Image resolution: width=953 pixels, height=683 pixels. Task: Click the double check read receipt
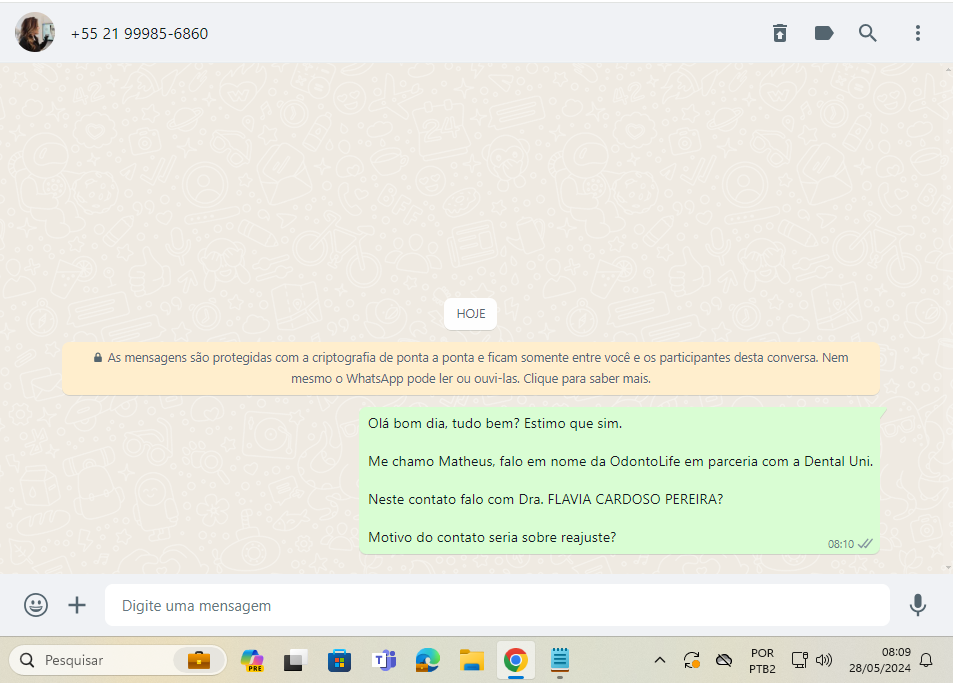pos(865,544)
